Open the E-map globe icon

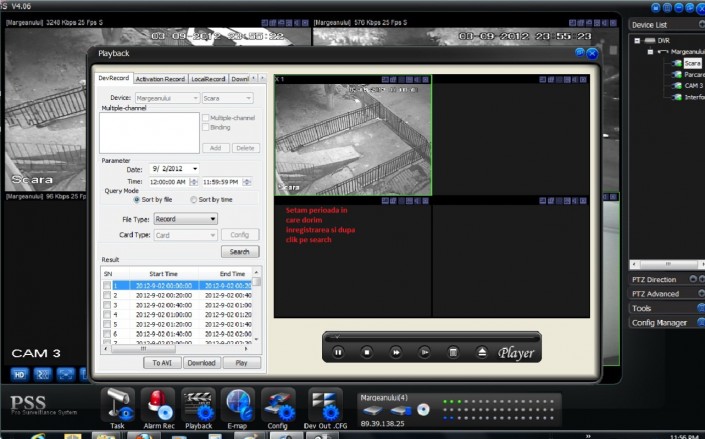pyautogui.click(x=239, y=406)
